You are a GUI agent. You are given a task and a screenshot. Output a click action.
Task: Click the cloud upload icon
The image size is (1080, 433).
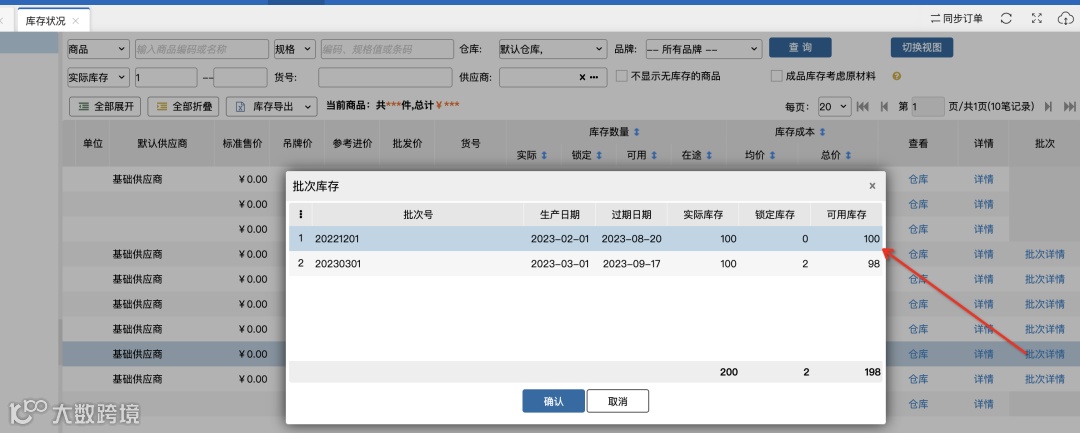click(x=1065, y=19)
